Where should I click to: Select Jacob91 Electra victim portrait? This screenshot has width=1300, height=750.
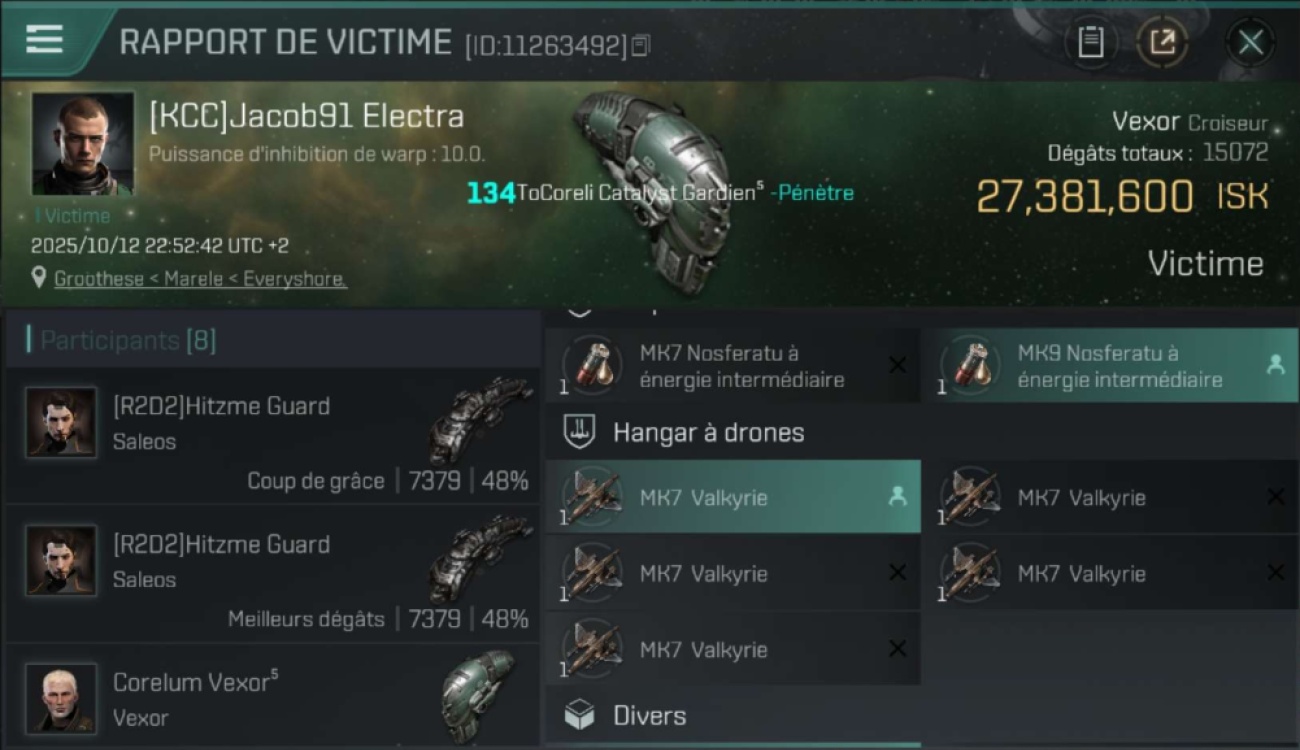point(83,143)
